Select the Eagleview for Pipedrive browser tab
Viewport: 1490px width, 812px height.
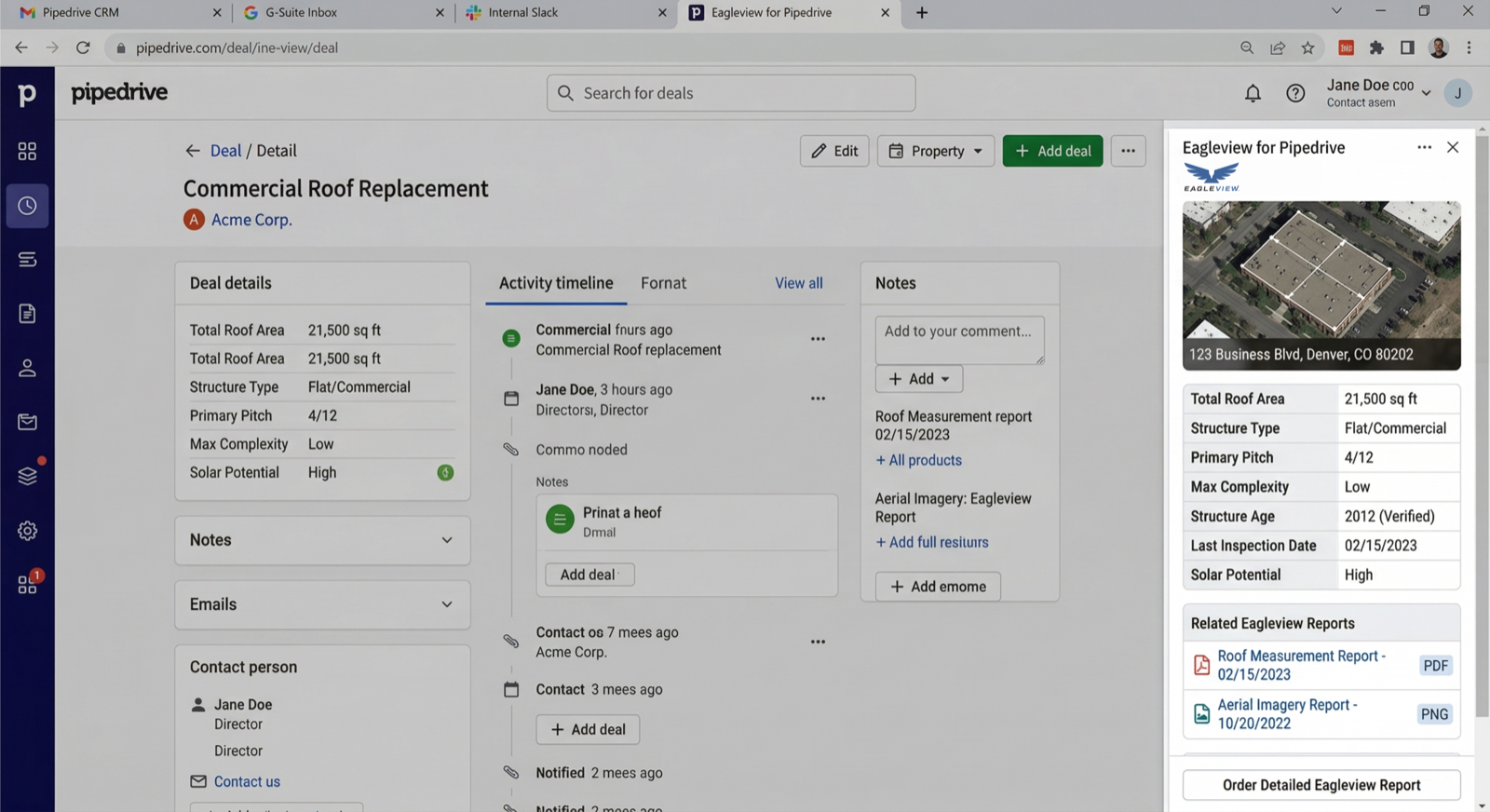pyautogui.click(x=790, y=13)
